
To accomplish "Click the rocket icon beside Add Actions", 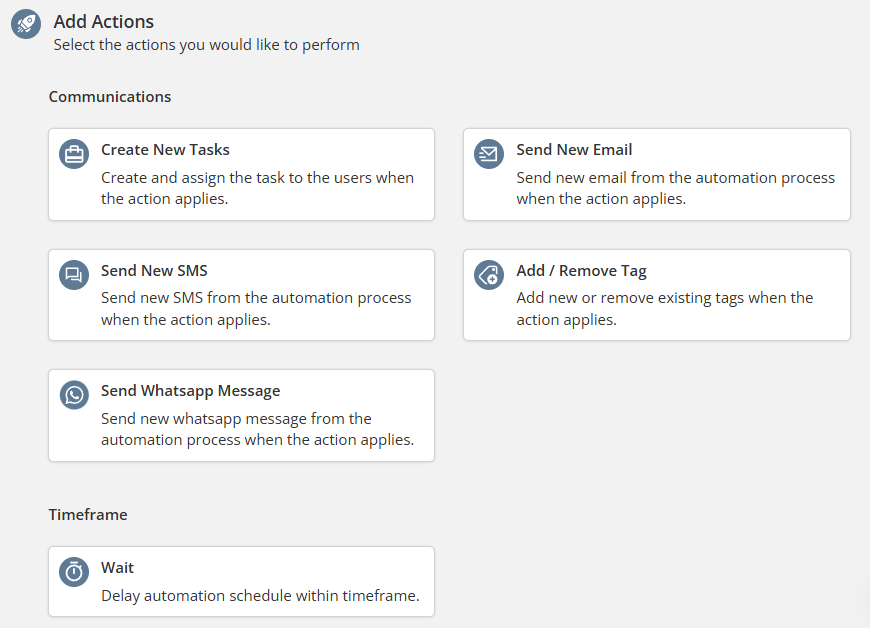I will coord(26,24).
